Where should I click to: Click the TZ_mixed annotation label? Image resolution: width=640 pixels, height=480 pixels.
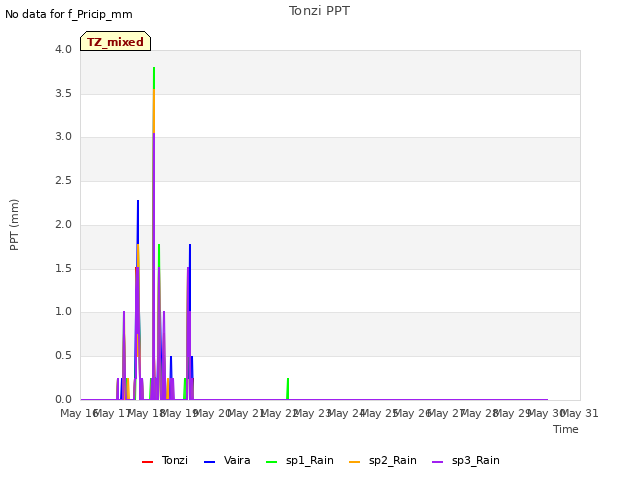point(116,41)
